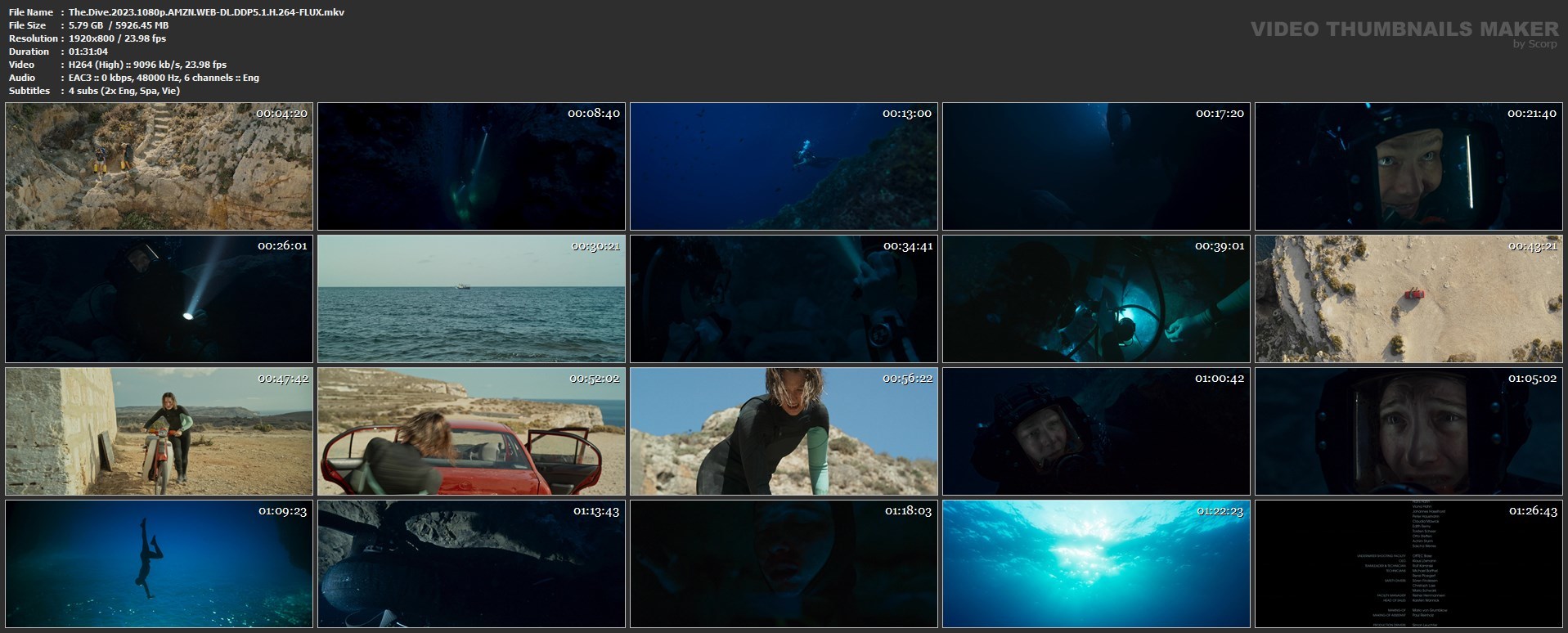The width and height of the screenshot is (1568, 633).
Task: Click the thumbnail at 01:05:02
Action: click(x=1409, y=431)
